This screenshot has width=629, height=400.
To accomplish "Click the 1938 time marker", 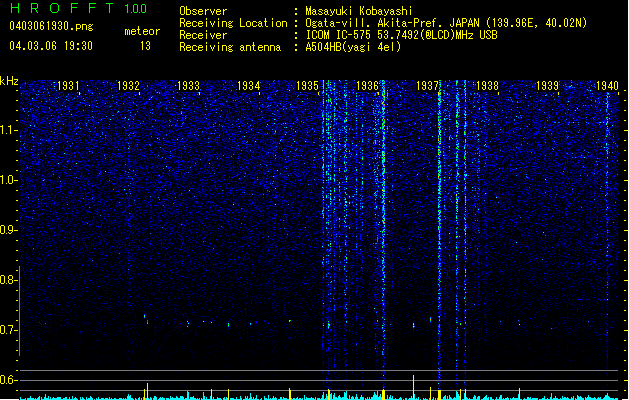I will pyautogui.click(x=487, y=86).
